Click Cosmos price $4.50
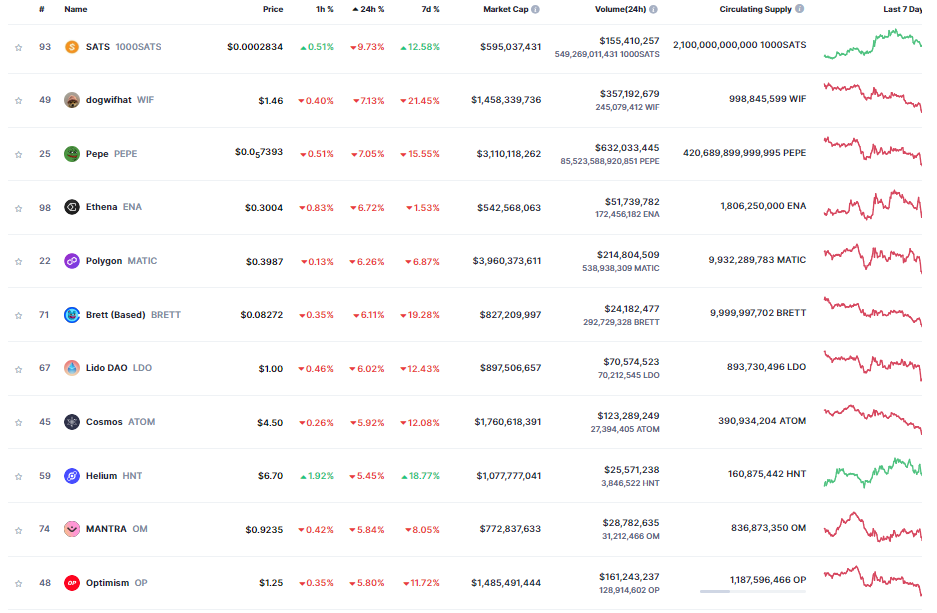This screenshot has height=613, width=937. coord(270,422)
